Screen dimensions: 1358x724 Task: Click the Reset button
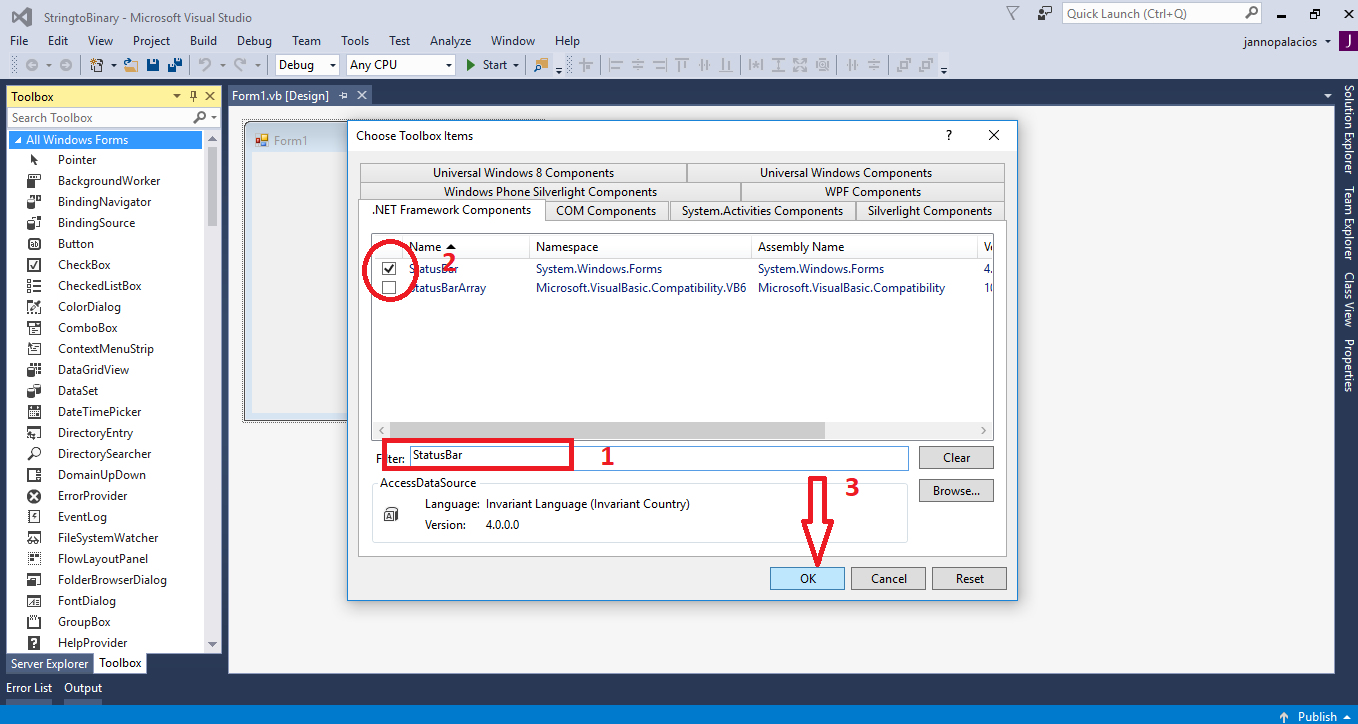pos(969,578)
